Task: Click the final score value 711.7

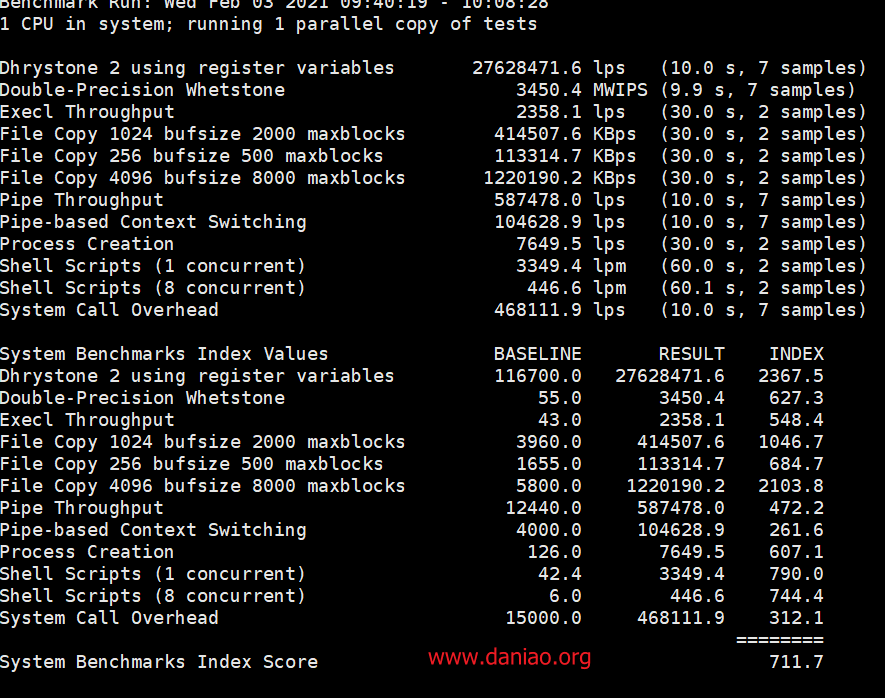Action: click(x=796, y=661)
